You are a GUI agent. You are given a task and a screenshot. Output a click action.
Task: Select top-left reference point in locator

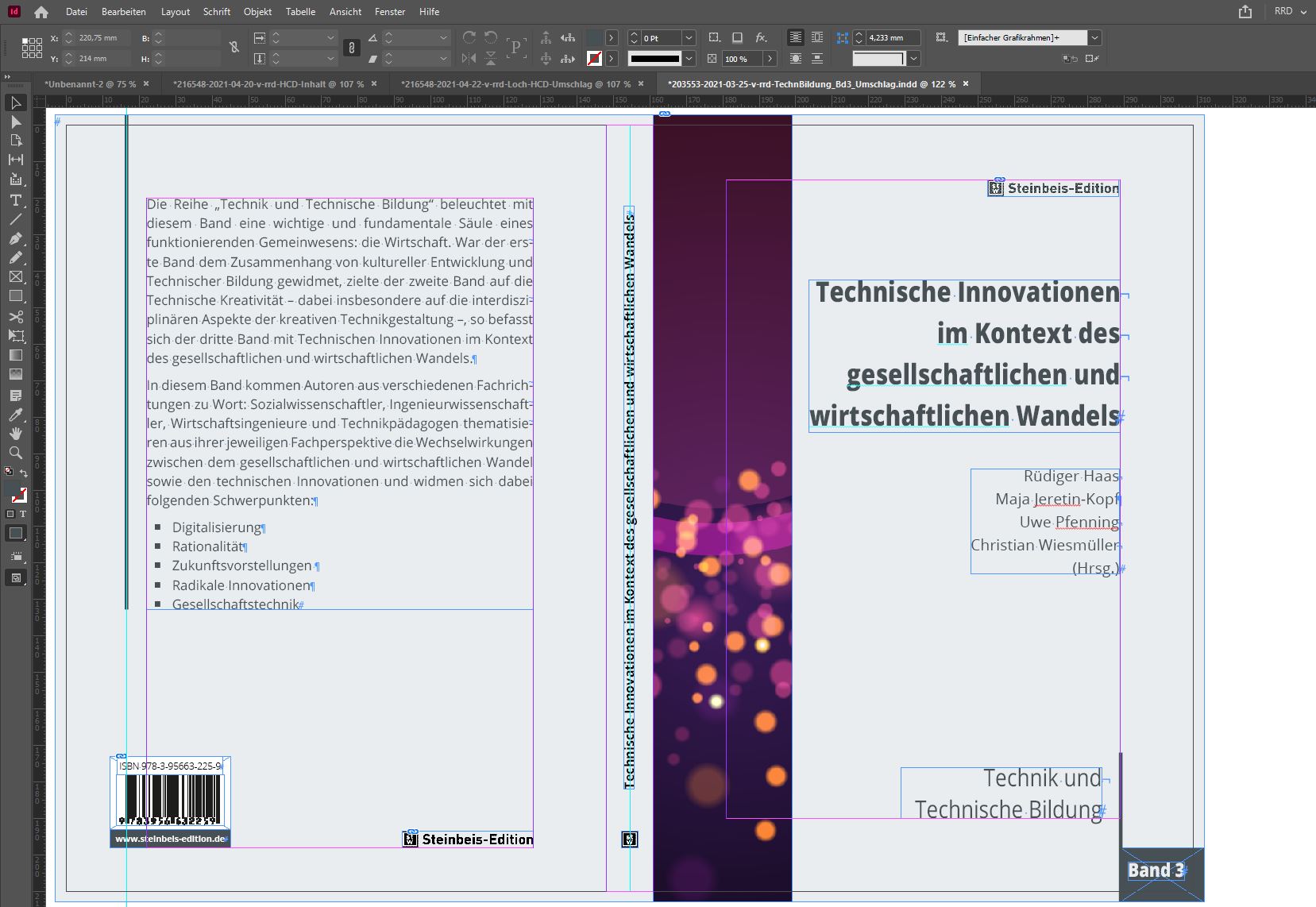tap(25, 41)
